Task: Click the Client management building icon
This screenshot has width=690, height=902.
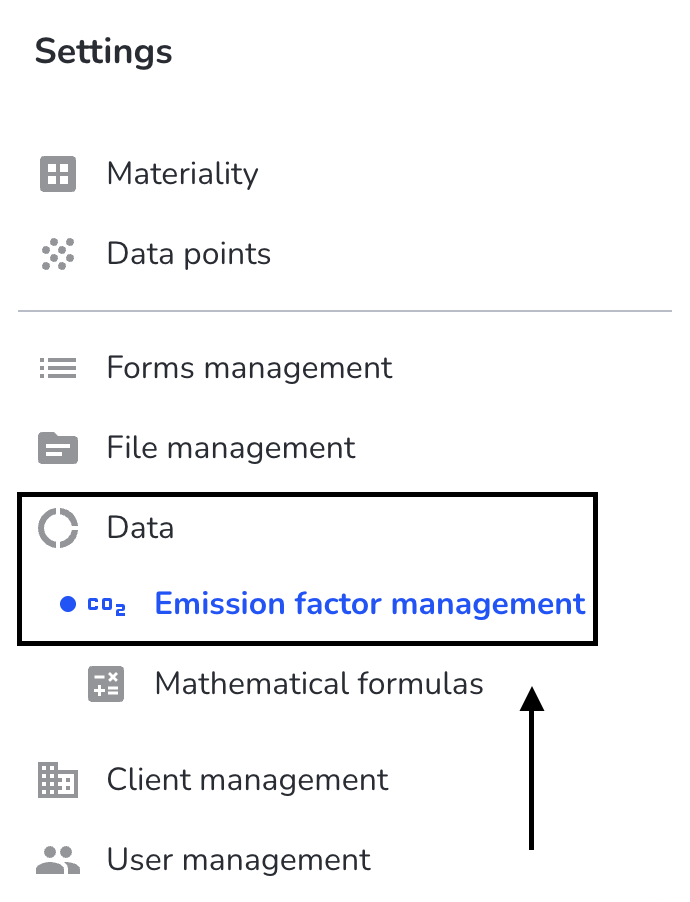Action: (x=58, y=780)
